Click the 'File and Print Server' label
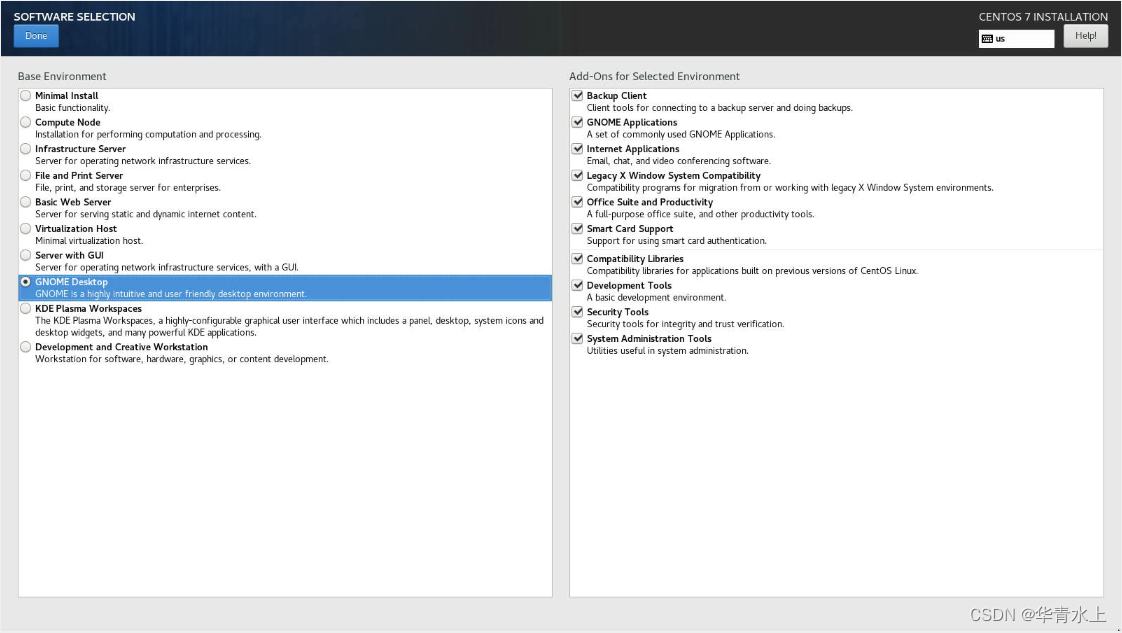 click(79, 175)
